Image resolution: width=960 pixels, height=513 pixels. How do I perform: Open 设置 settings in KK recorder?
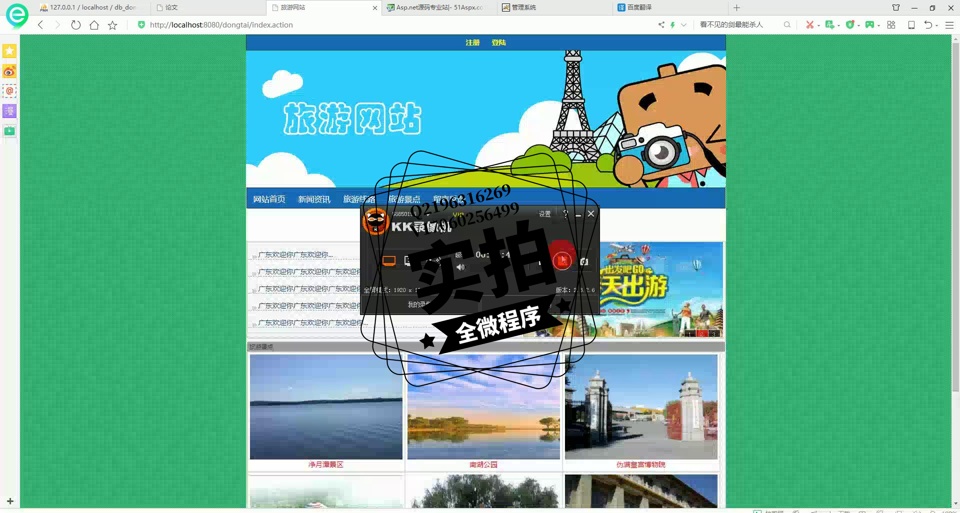pyautogui.click(x=544, y=214)
